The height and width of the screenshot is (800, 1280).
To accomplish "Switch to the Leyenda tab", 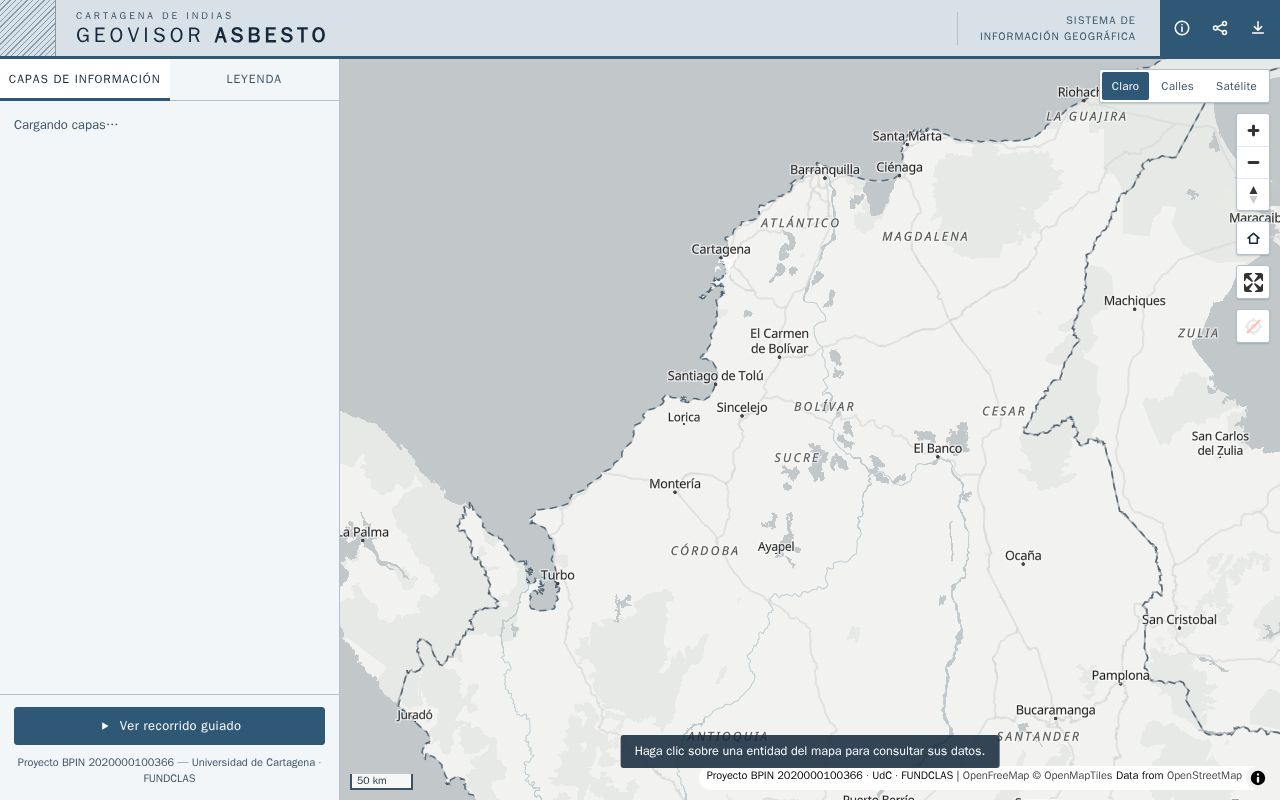I will tap(254, 79).
